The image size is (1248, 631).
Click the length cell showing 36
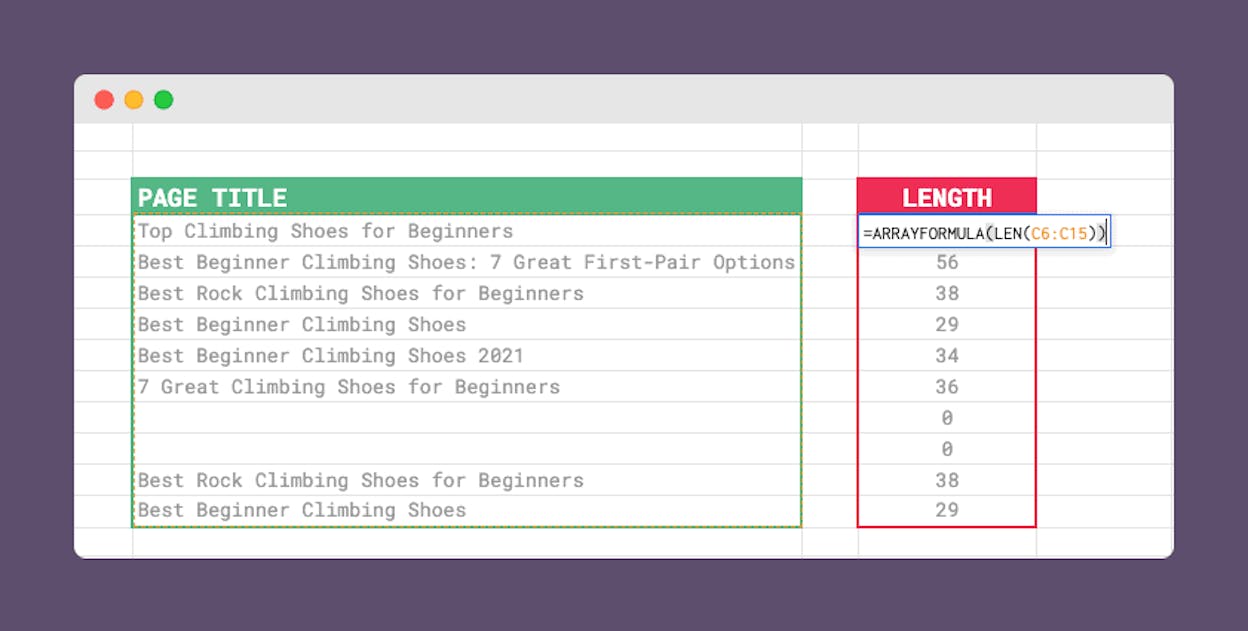947,386
